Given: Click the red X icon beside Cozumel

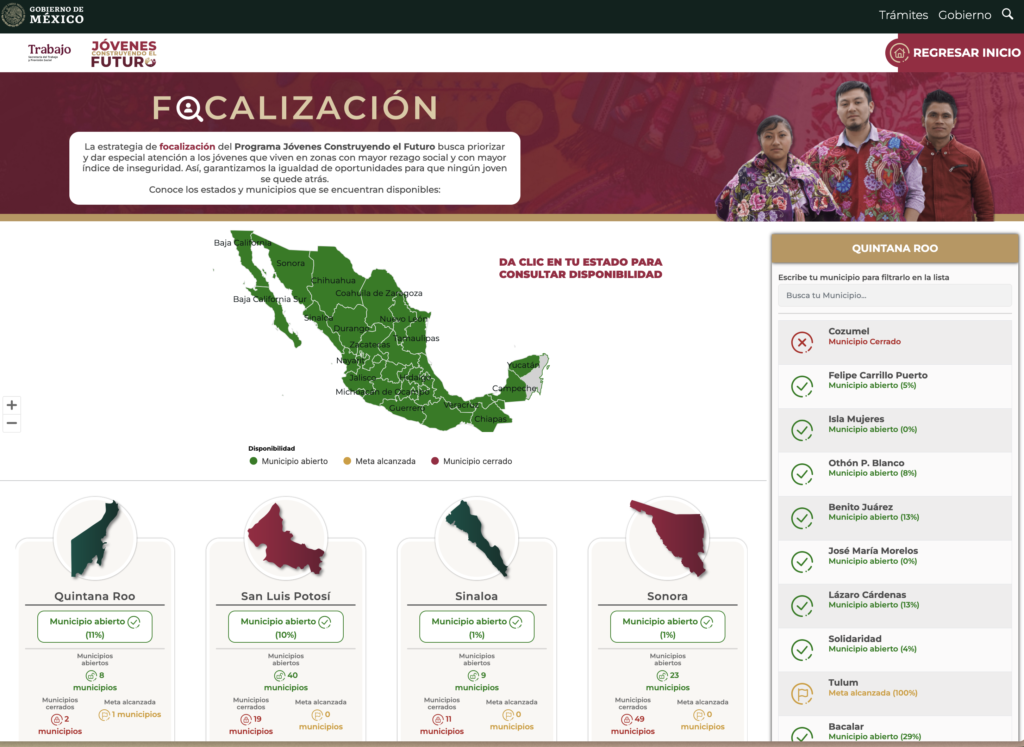Looking at the screenshot, I should (802, 343).
